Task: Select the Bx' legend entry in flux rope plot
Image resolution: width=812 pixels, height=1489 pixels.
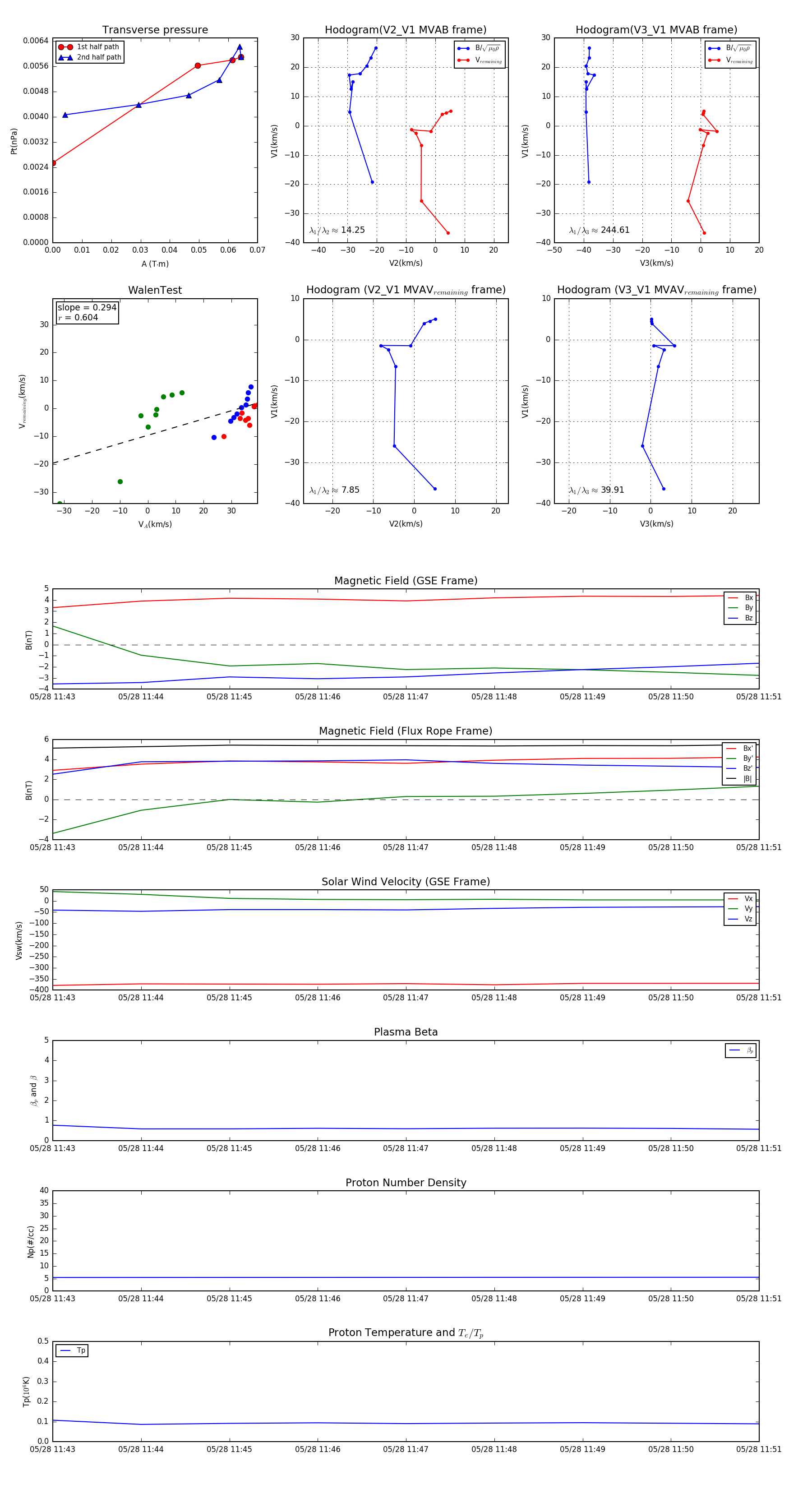Action: pos(739,749)
